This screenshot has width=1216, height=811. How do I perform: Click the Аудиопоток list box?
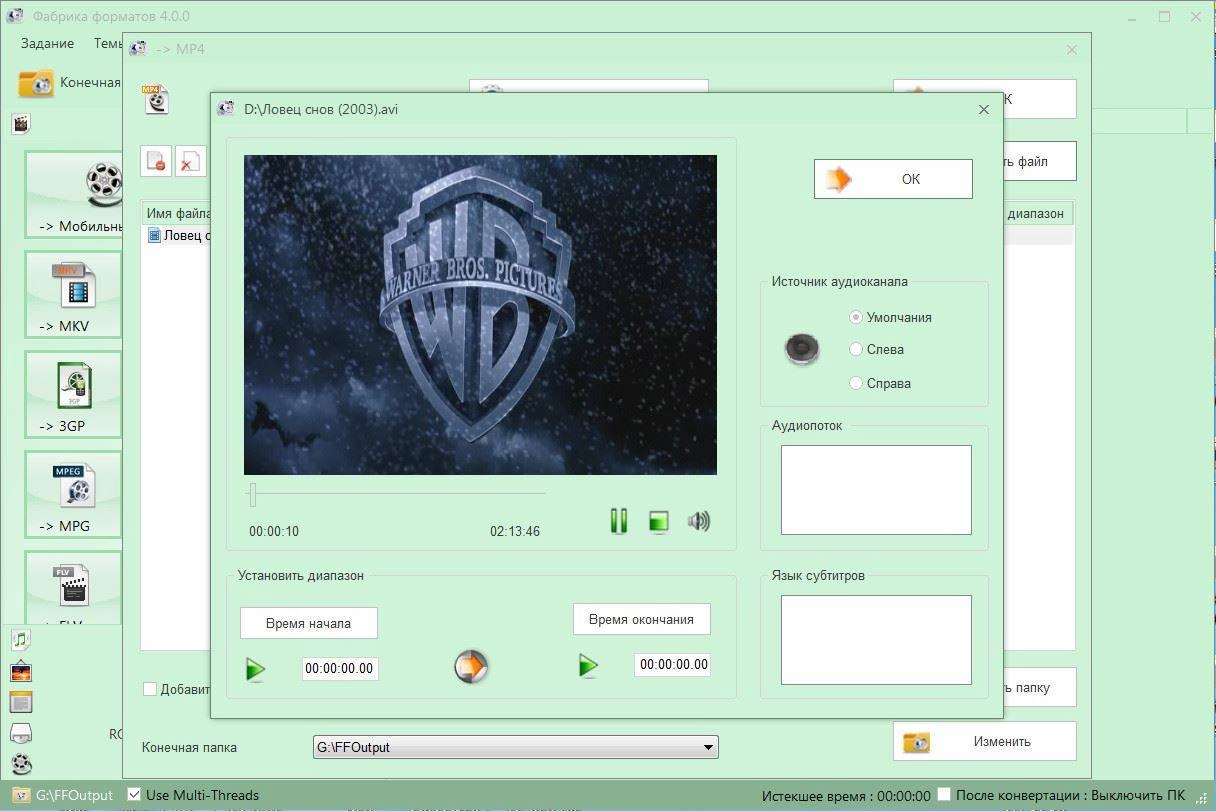(876, 490)
